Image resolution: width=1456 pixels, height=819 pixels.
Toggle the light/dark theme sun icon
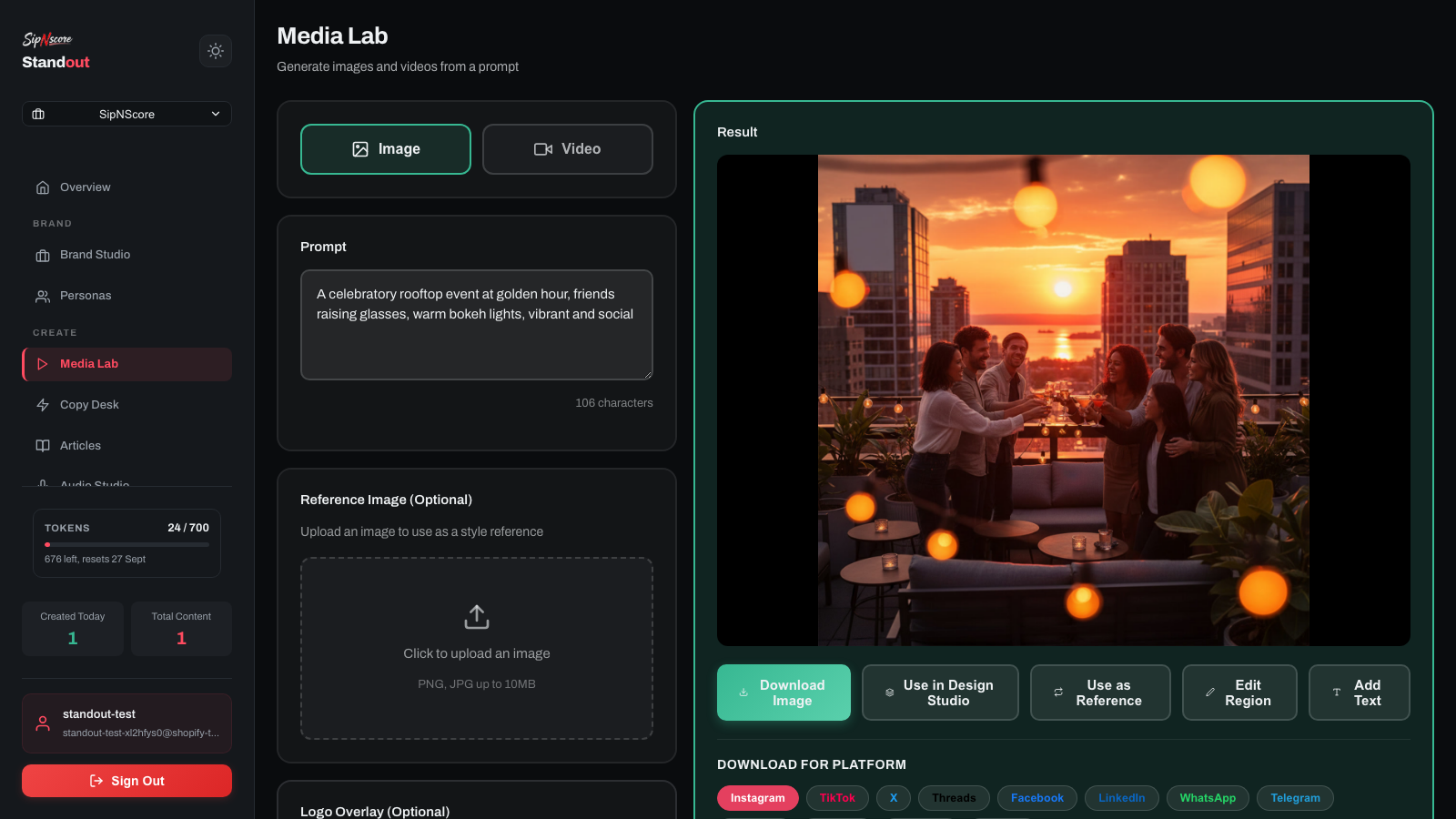pyautogui.click(x=216, y=51)
